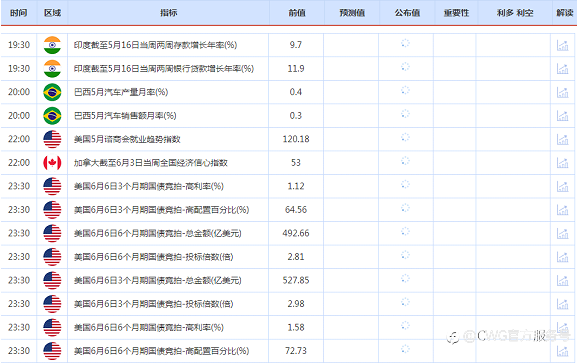Click US flag in the 120.18 row
Viewport: 578px width, 364px height.
52,139
